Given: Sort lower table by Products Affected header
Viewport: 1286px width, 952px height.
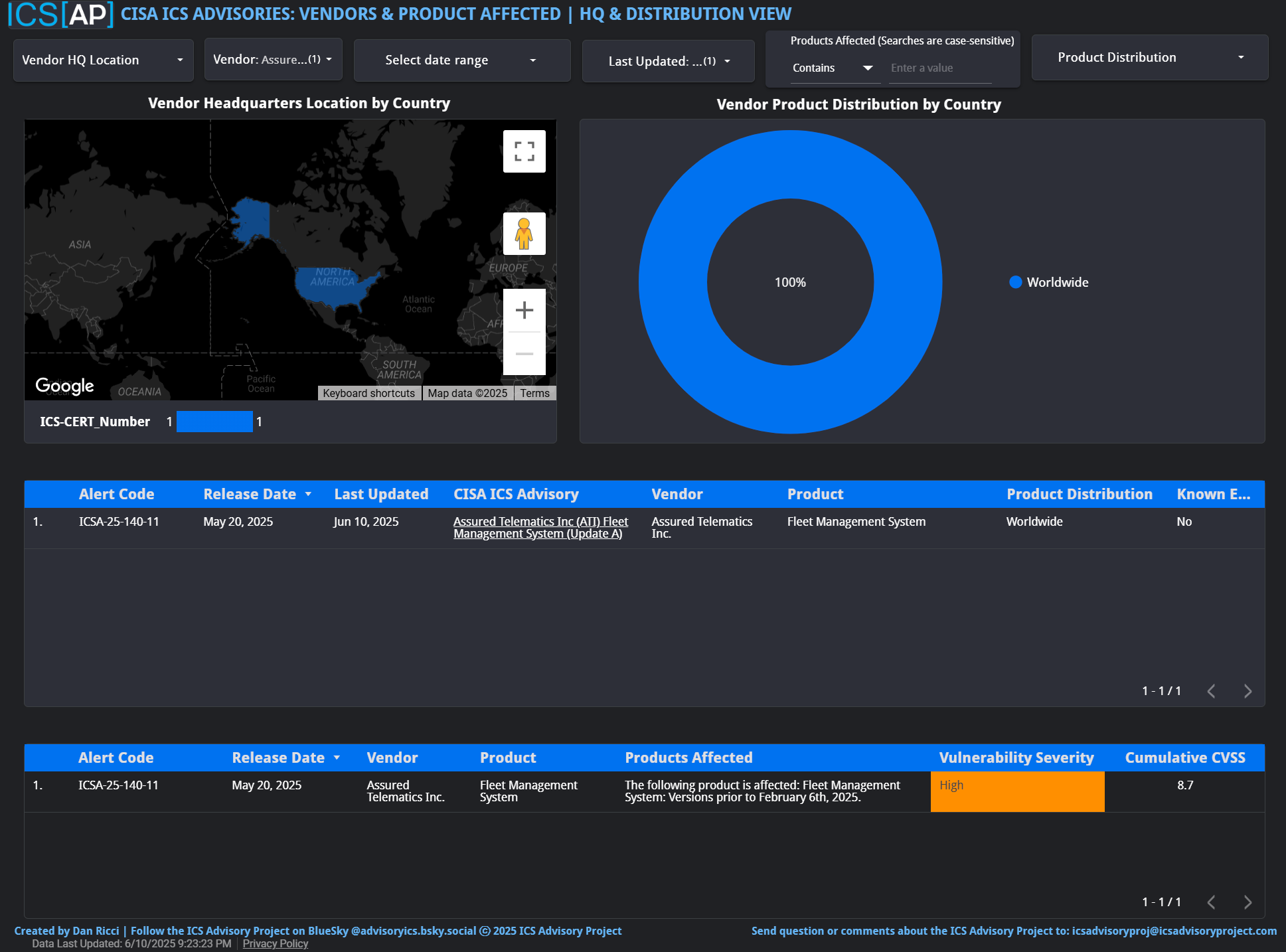Looking at the screenshot, I should point(688,757).
